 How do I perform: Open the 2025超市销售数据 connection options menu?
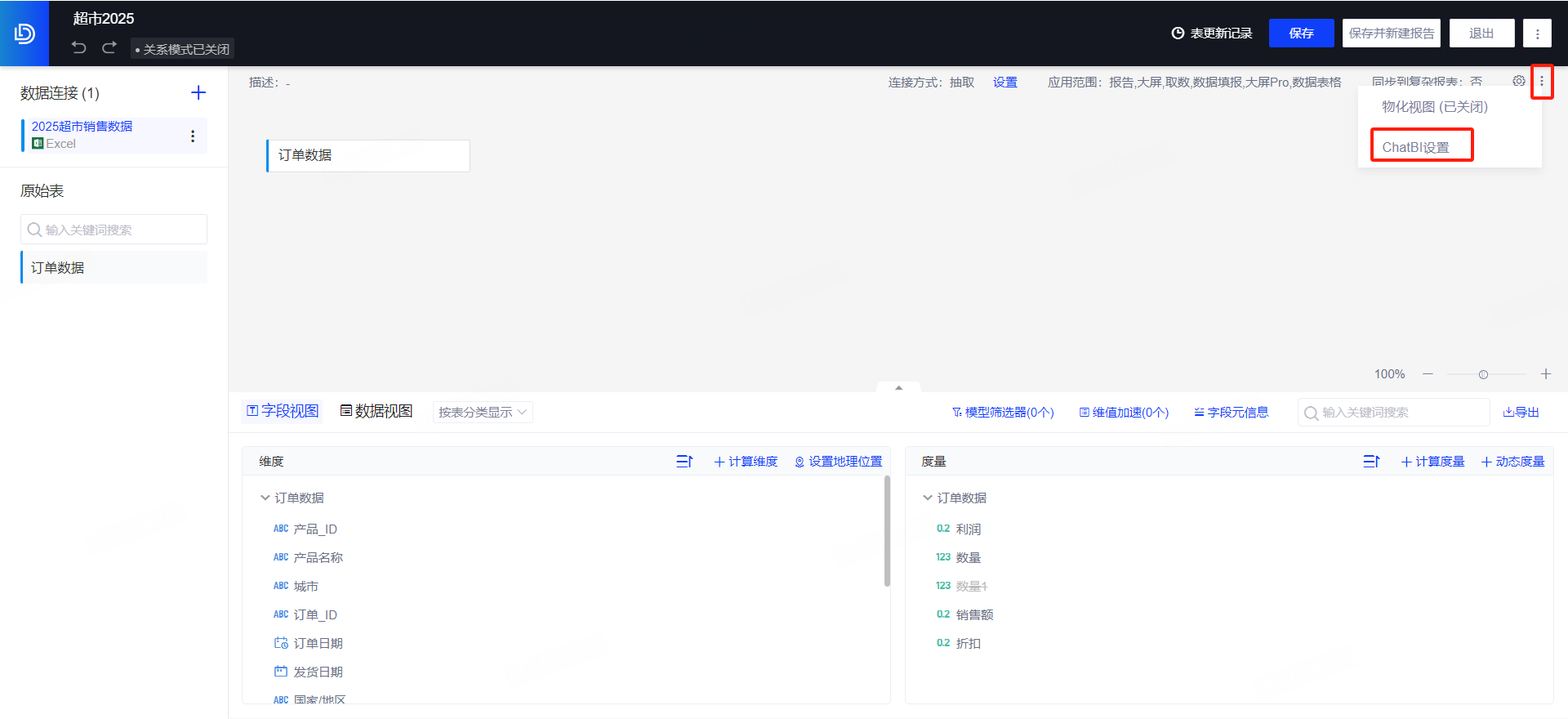[x=193, y=136]
